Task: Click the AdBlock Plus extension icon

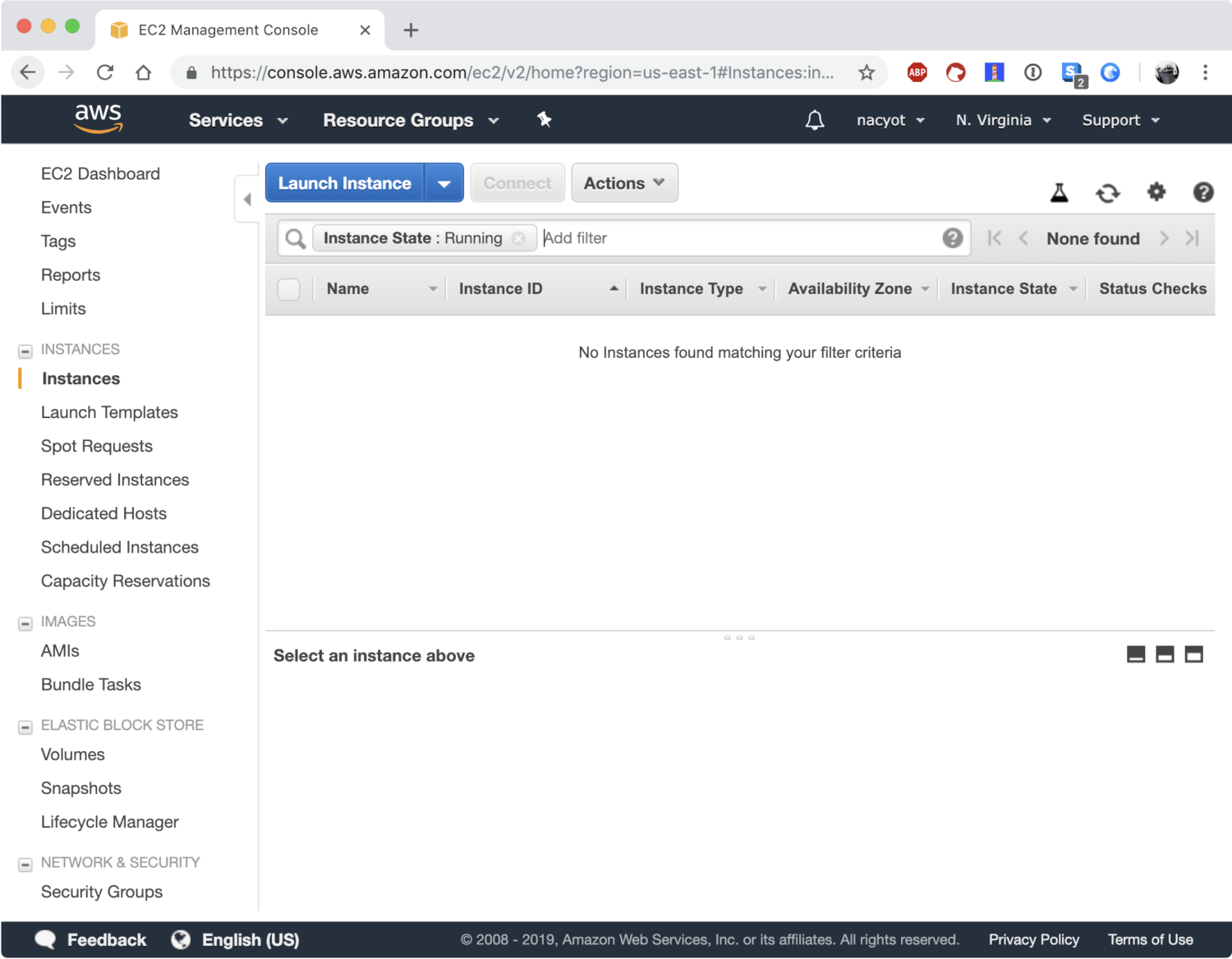Action: click(x=917, y=72)
